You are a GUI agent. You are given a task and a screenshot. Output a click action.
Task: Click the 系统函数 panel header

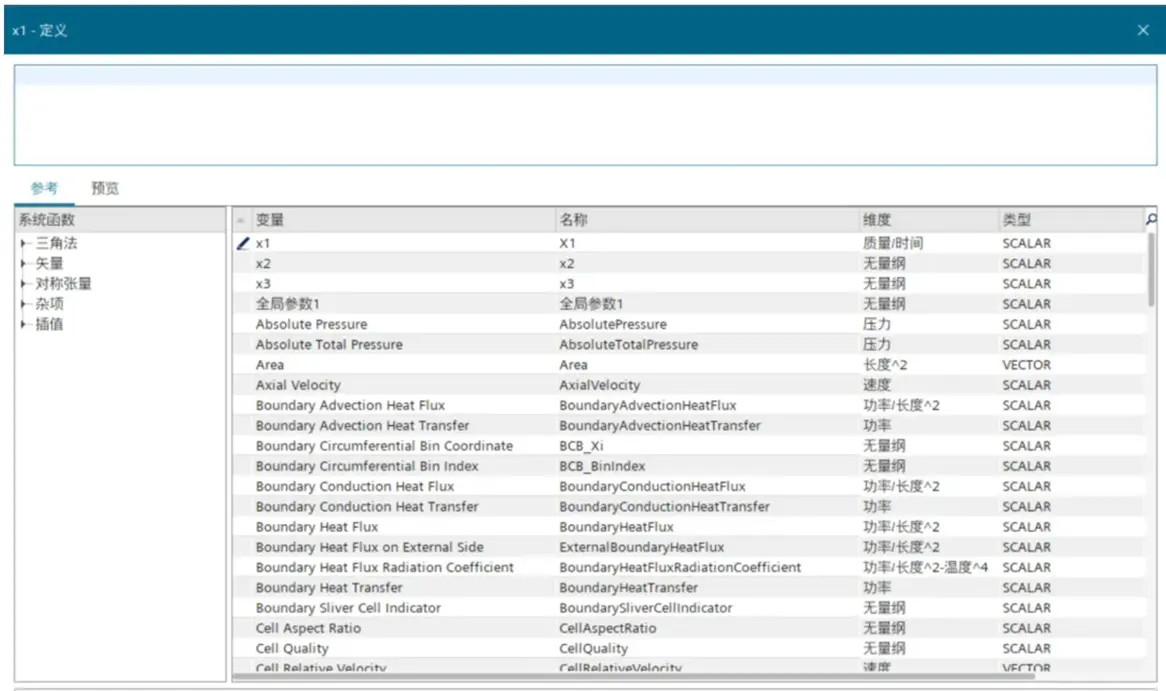120,219
